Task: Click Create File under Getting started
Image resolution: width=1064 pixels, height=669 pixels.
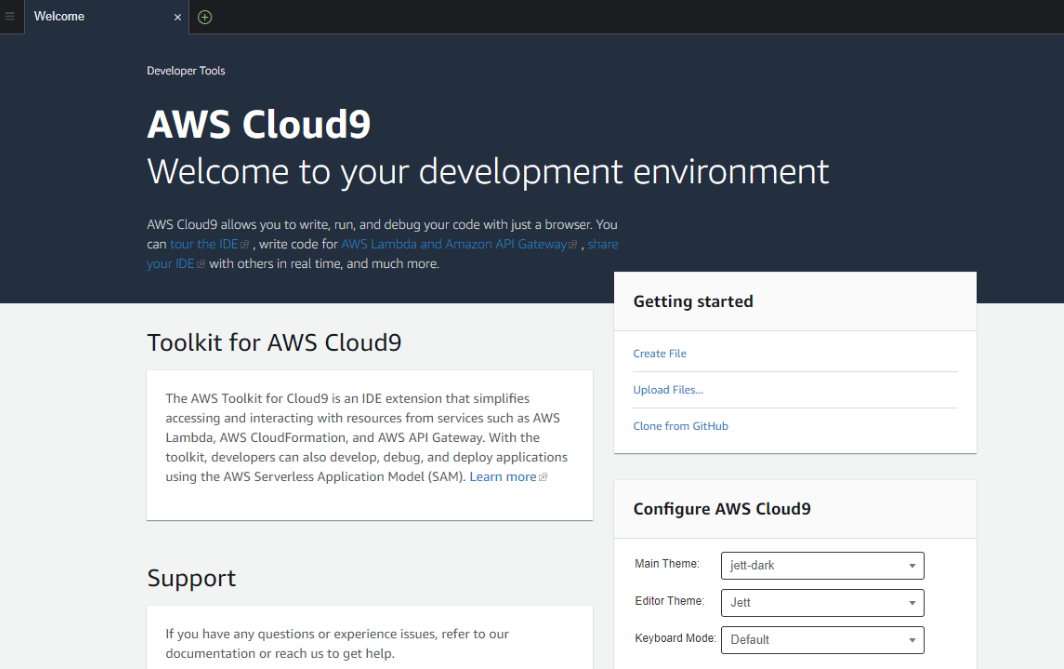Action: (x=660, y=354)
